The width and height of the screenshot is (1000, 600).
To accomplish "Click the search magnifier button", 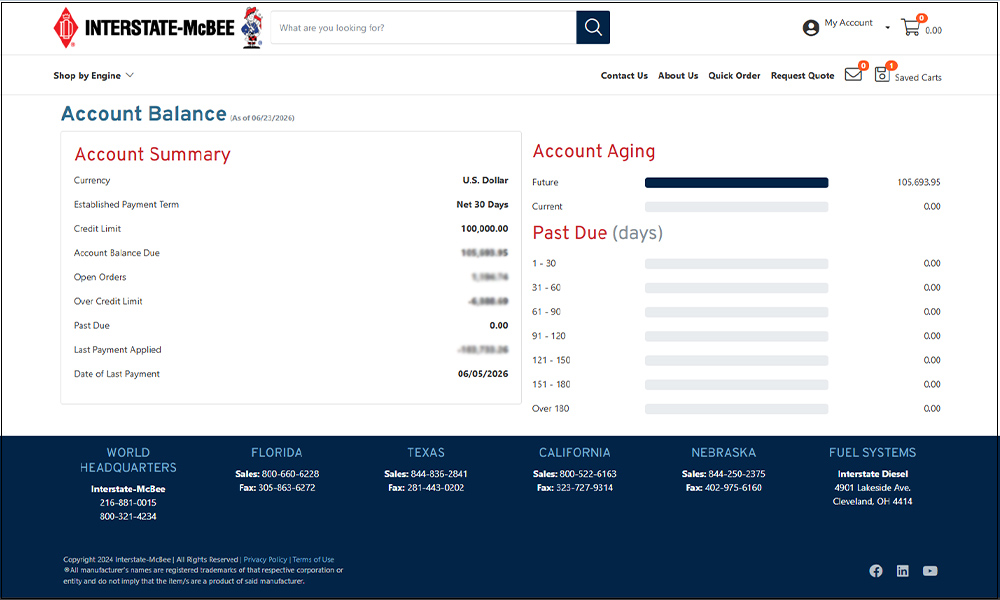I will 592,27.
